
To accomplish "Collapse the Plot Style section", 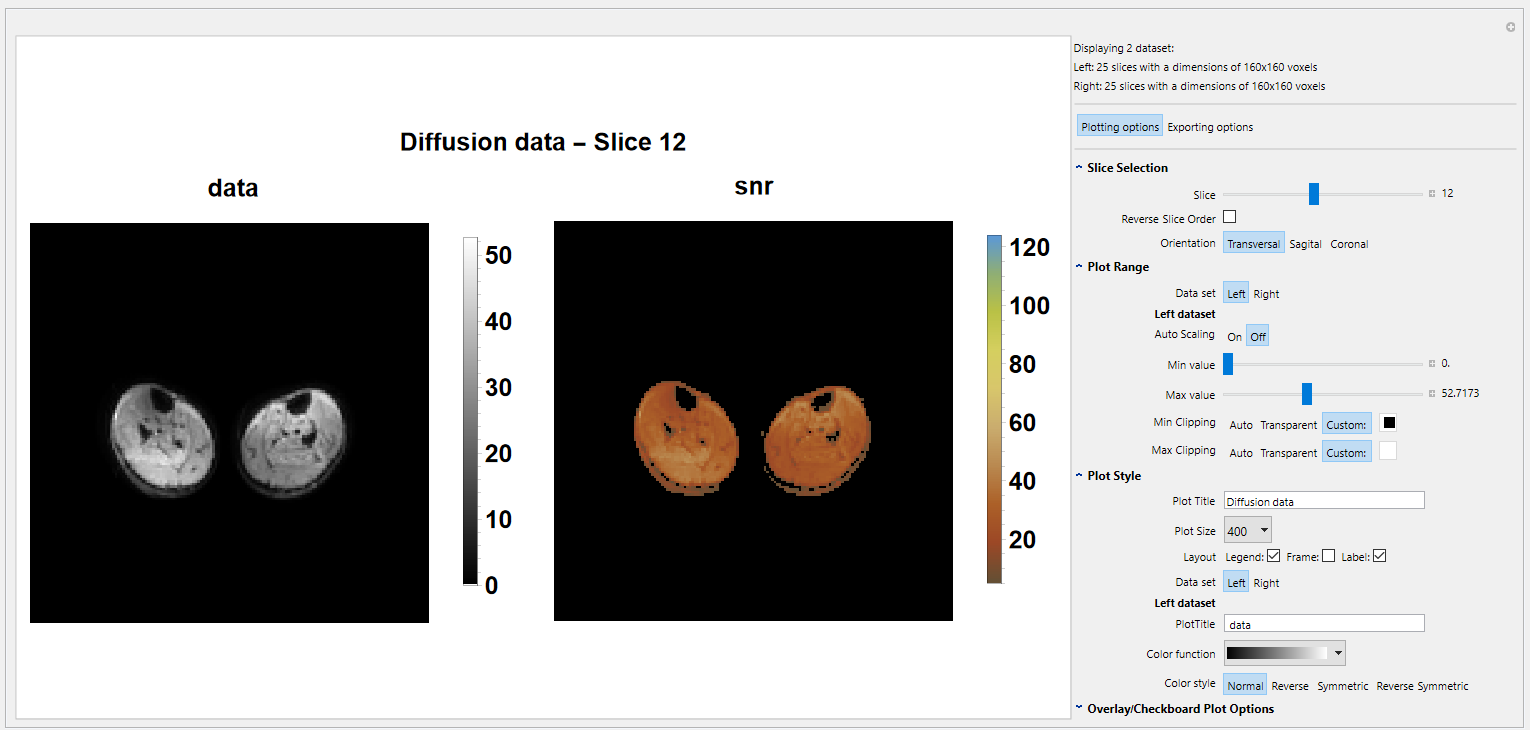I will [1080, 476].
